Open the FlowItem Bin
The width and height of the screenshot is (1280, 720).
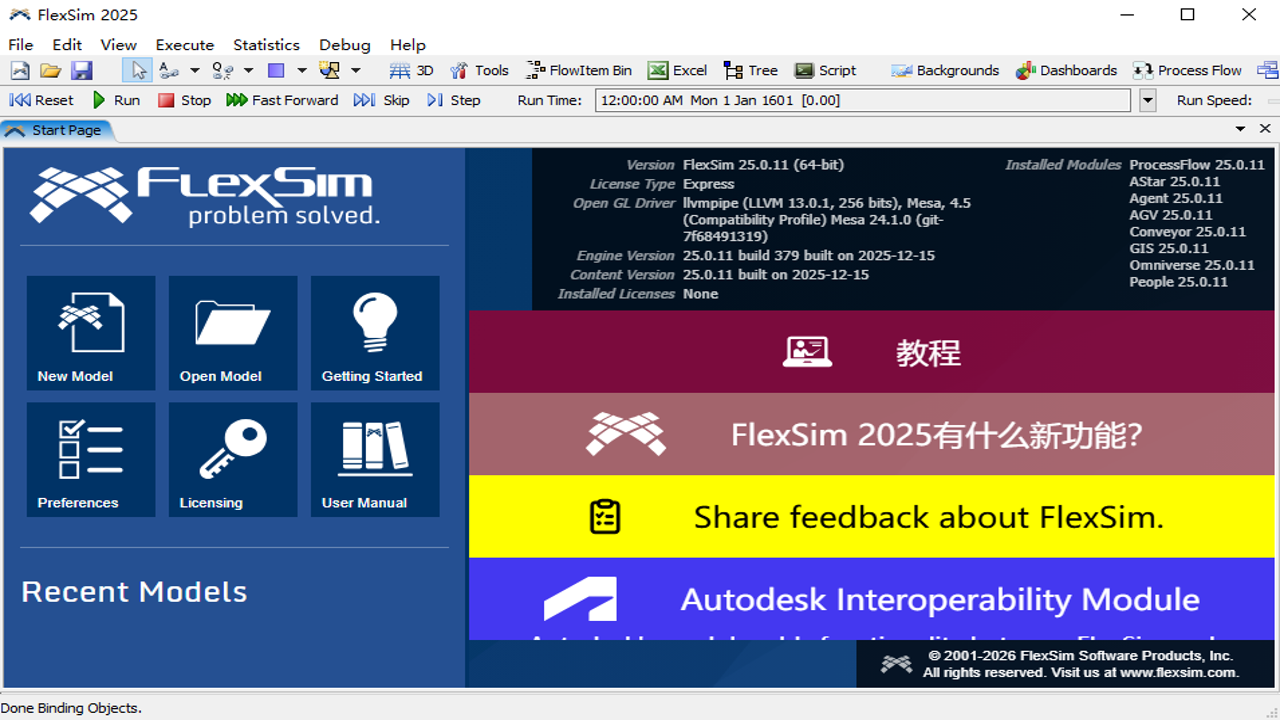click(580, 71)
